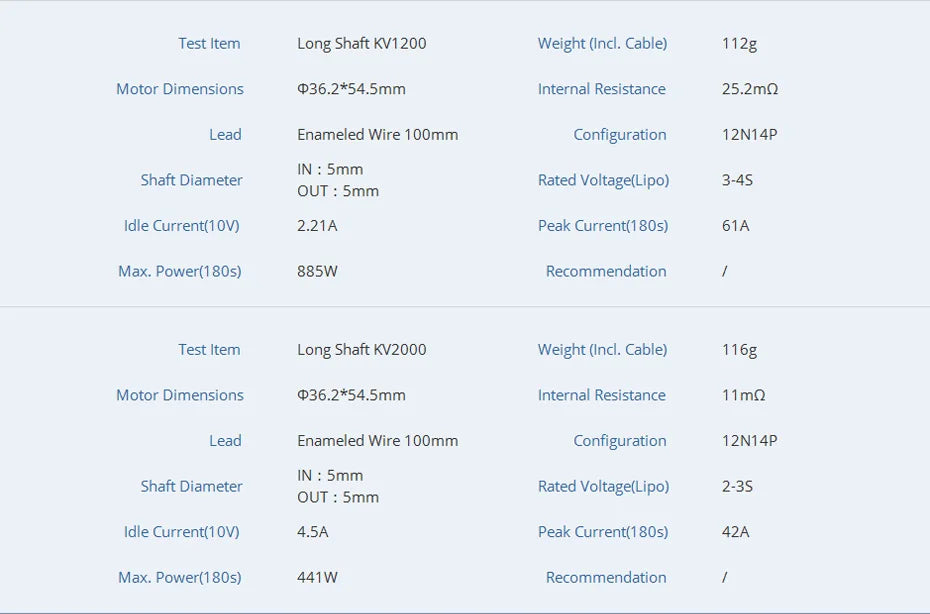Viewport: 930px width, 614px height.
Task: Select the 2-3S rated voltage value
Action: (737, 486)
